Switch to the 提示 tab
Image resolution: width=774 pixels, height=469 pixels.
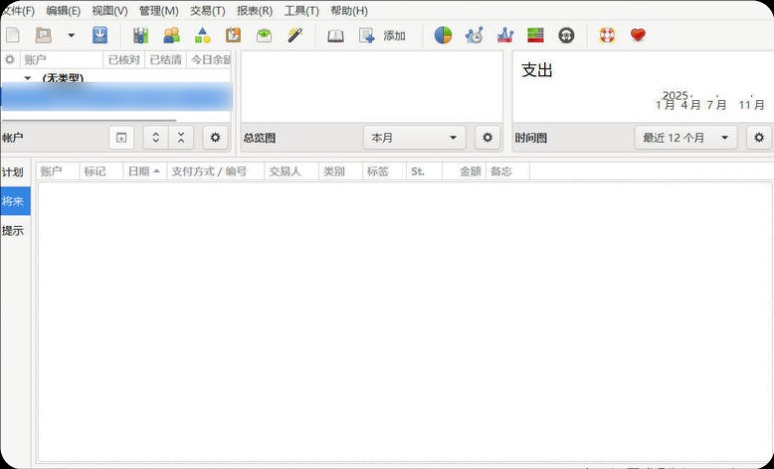13,230
